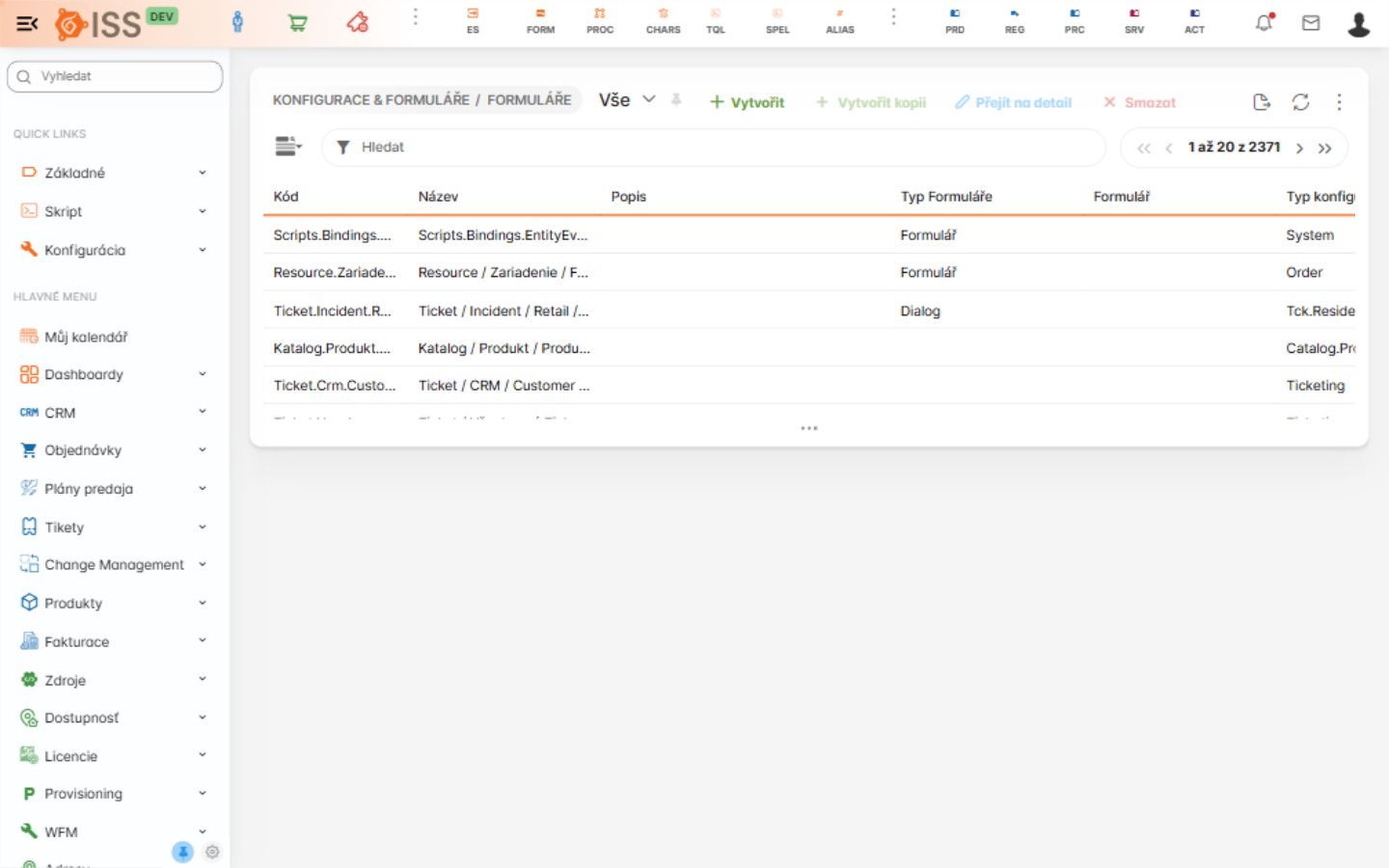Open Produkty menu item
Screen dimensions: 1389x868
(114, 604)
